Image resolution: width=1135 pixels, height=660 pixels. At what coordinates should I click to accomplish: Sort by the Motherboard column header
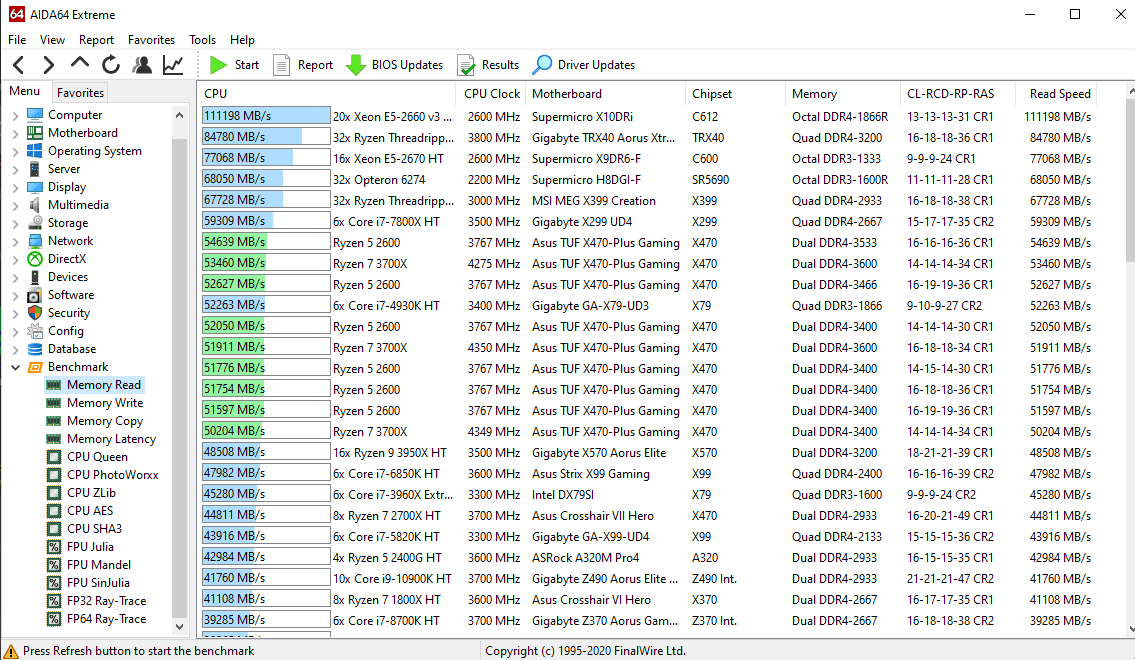pos(605,94)
